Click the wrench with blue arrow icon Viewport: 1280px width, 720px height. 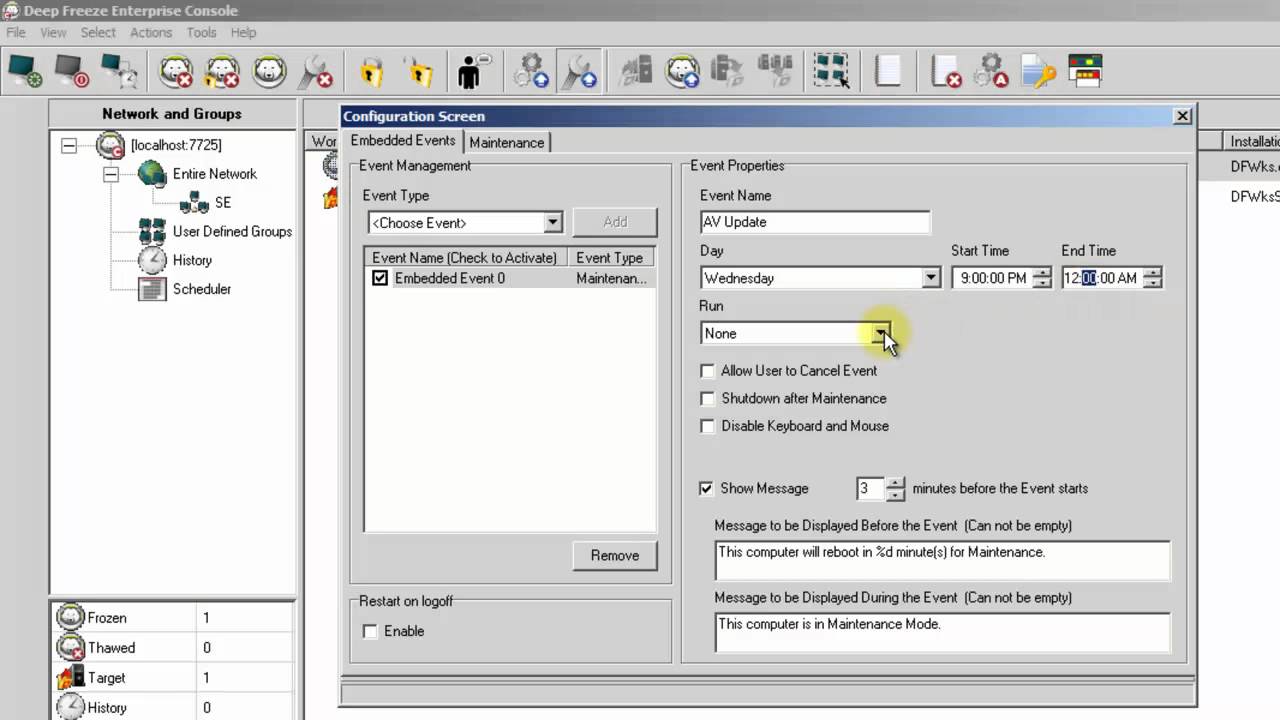coord(578,71)
